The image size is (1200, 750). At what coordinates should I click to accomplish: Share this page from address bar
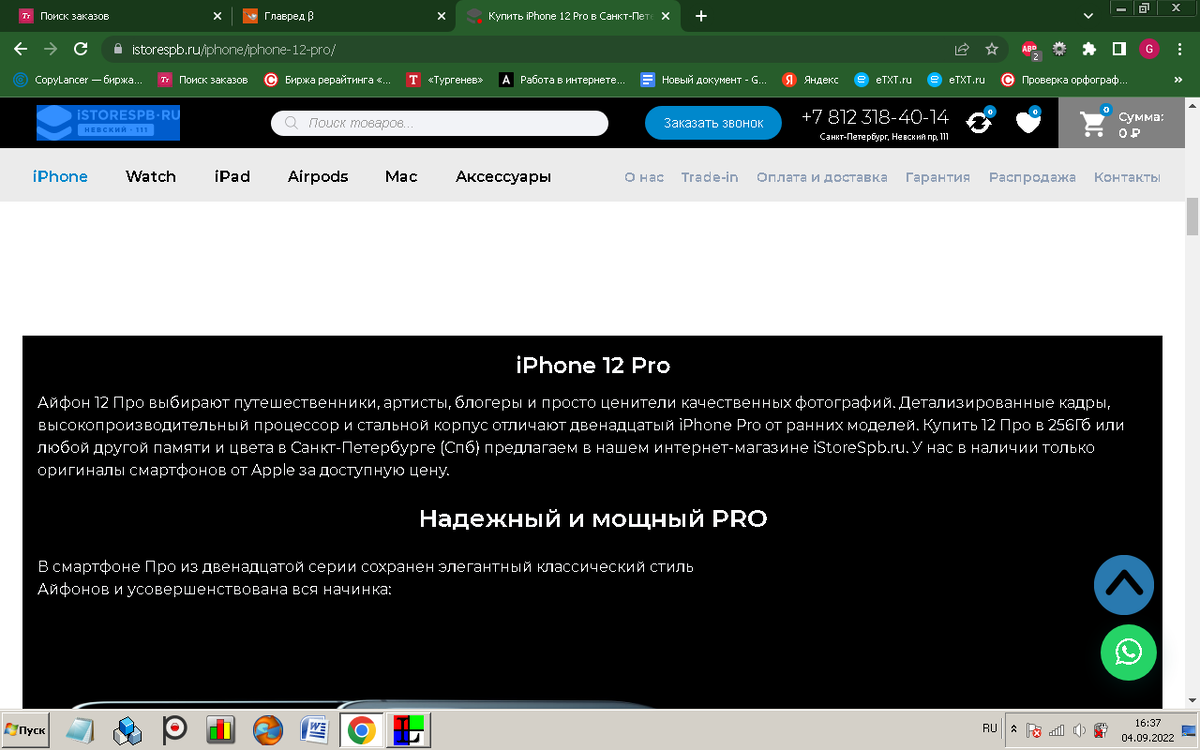pyautogui.click(x=962, y=48)
